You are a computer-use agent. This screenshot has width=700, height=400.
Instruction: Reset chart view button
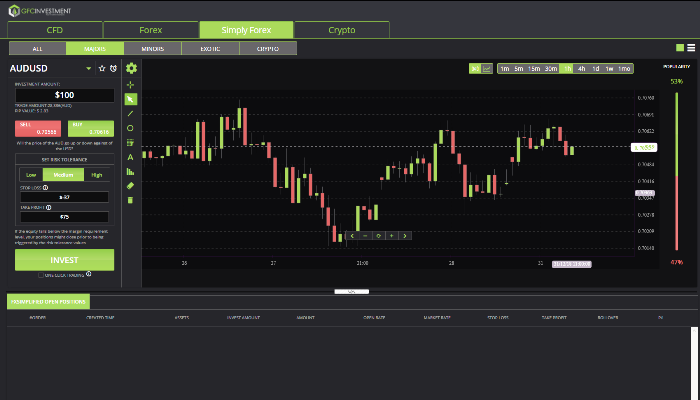379,236
